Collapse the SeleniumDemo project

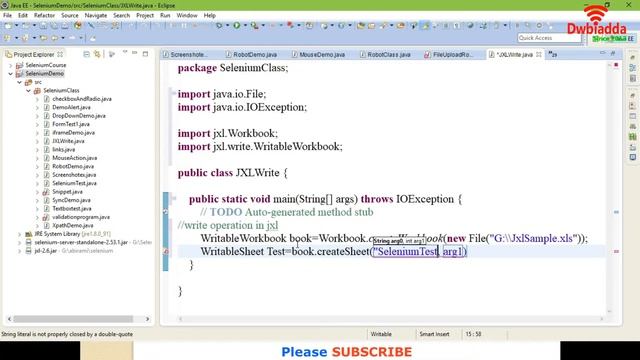[11, 74]
